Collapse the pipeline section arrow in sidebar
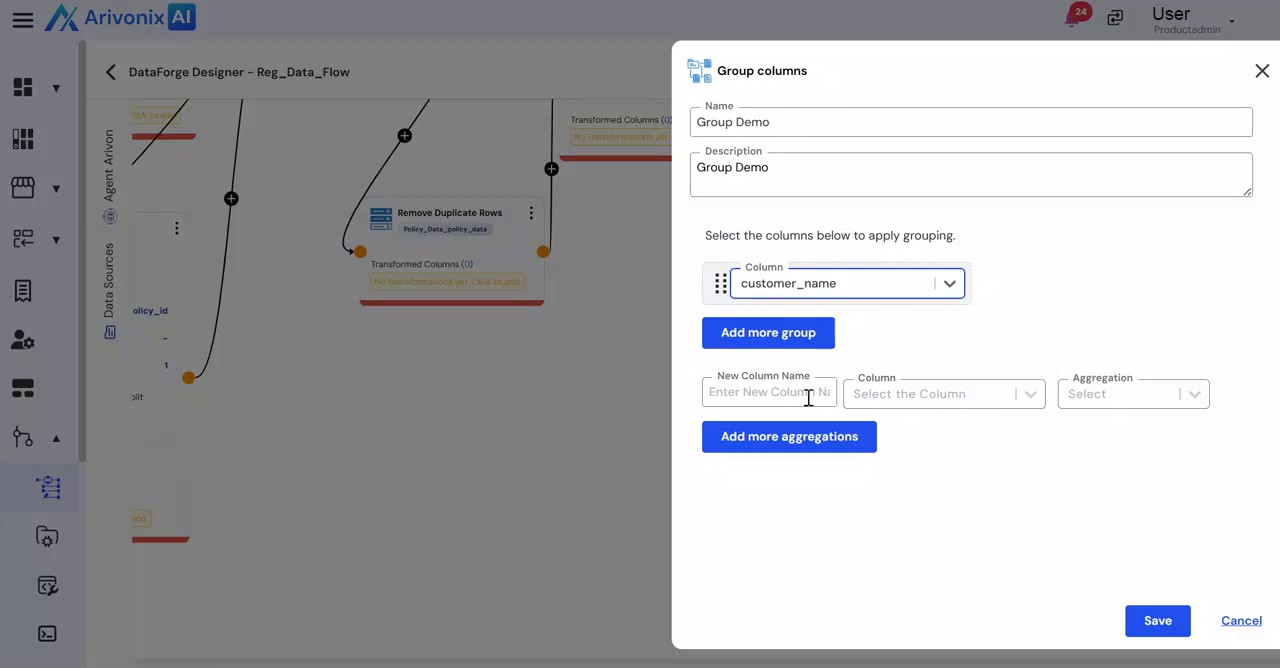Screen dimensions: 1280x668 [x=56, y=438]
